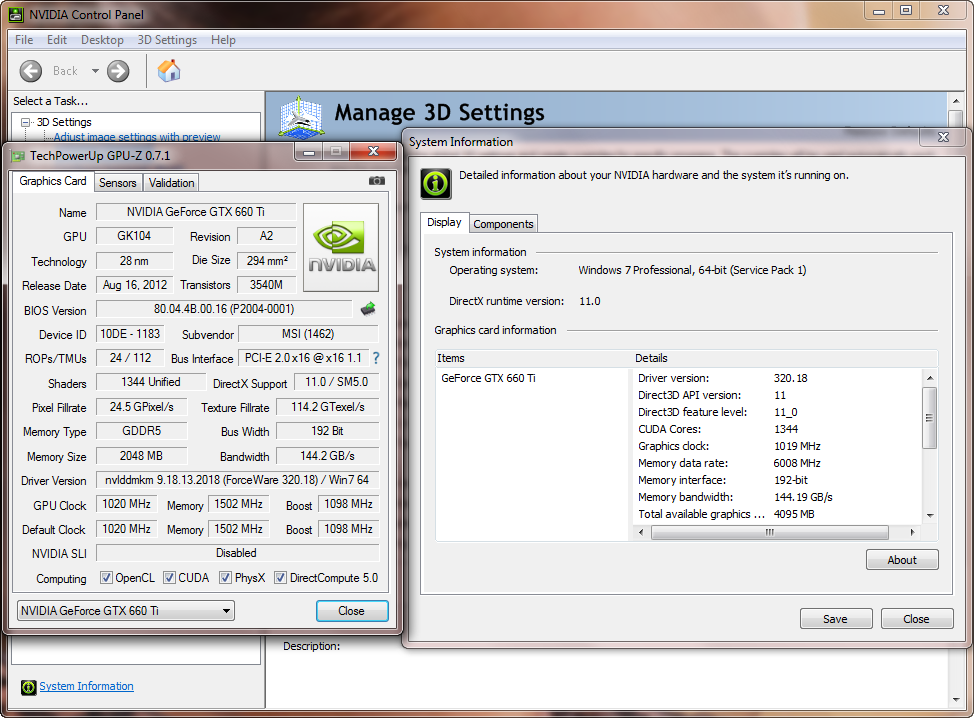Click the NVIDIA logo in GPU-Z
The width and height of the screenshot is (974, 718).
tap(341, 248)
